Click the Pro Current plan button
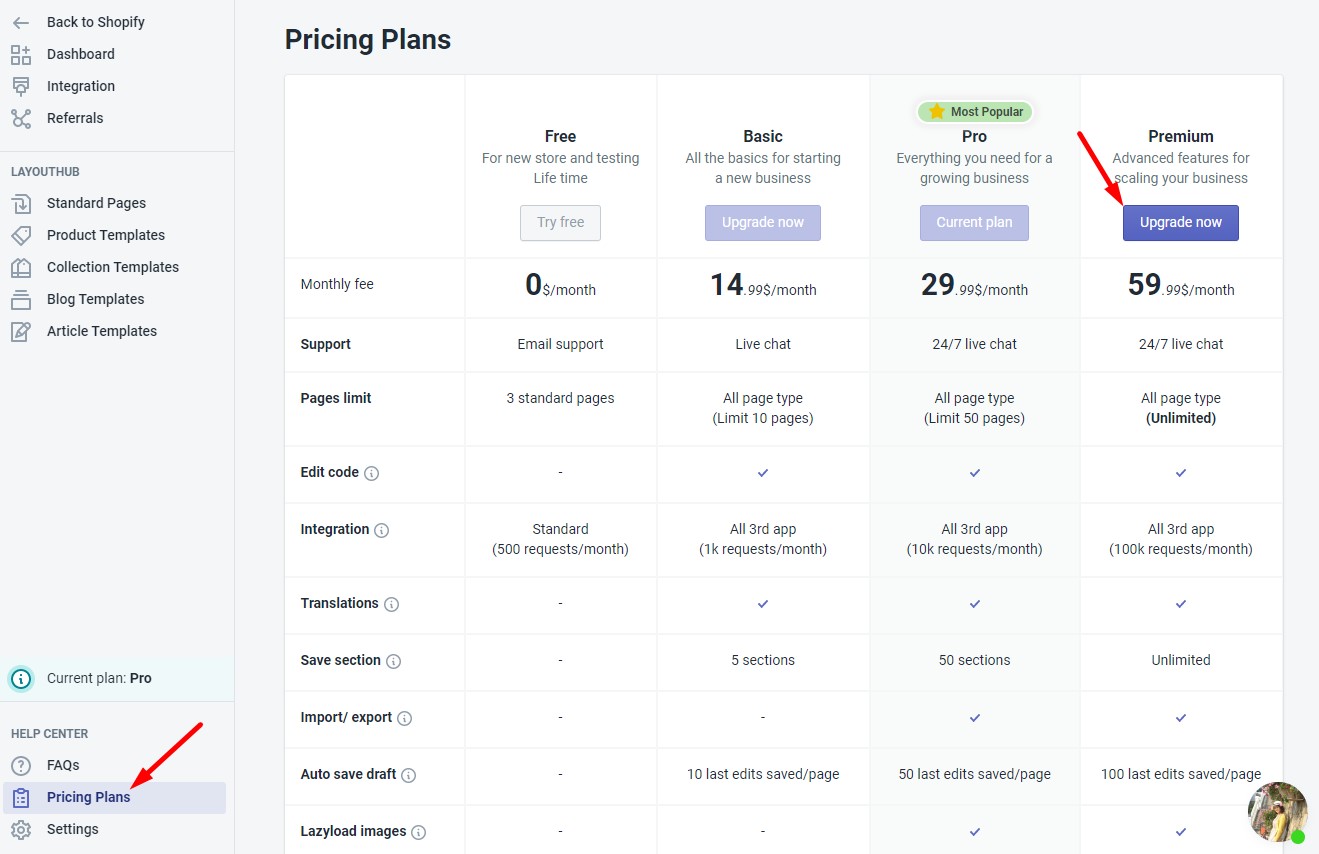The height and width of the screenshot is (854, 1319). pos(974,222)
